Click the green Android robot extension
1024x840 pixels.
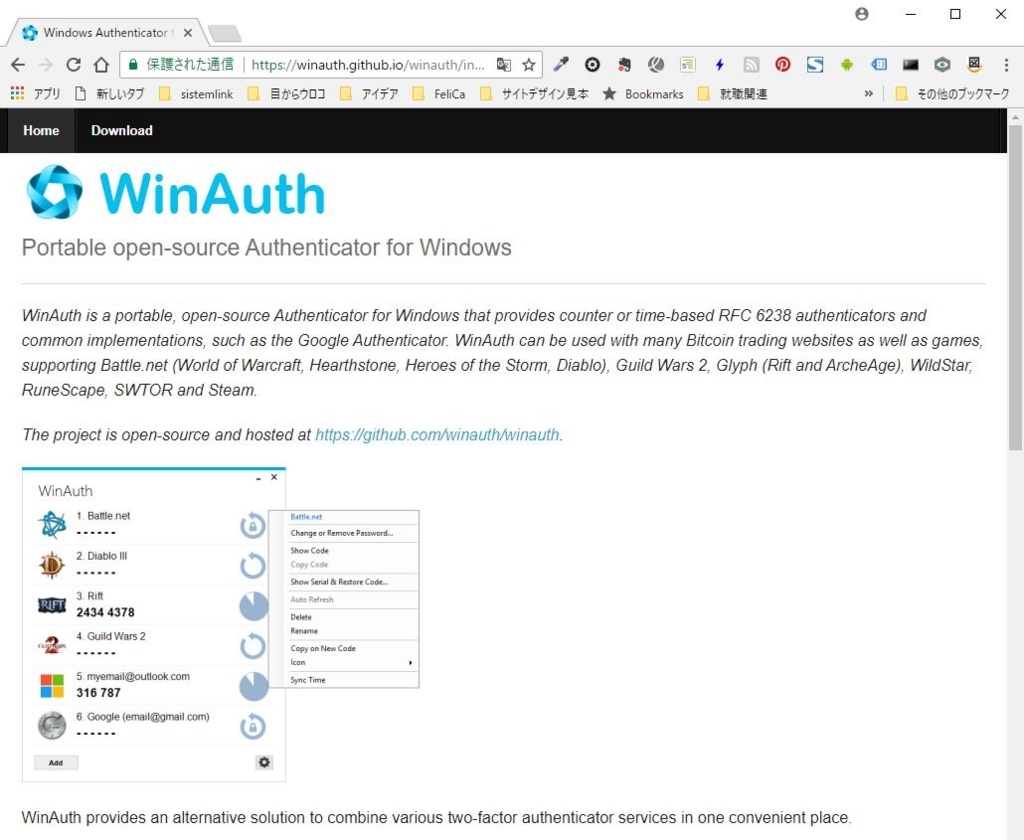tap(847, 64)
